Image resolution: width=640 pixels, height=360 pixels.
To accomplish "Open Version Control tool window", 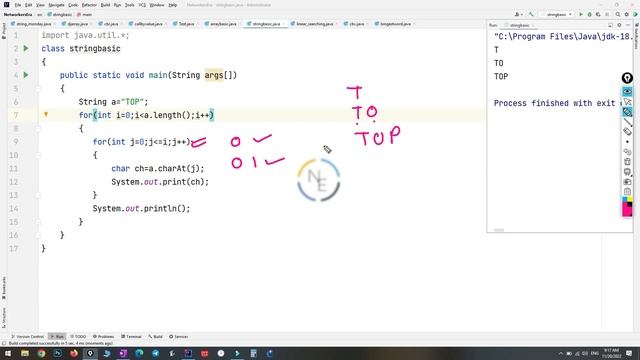I will (x=27, y=337).
